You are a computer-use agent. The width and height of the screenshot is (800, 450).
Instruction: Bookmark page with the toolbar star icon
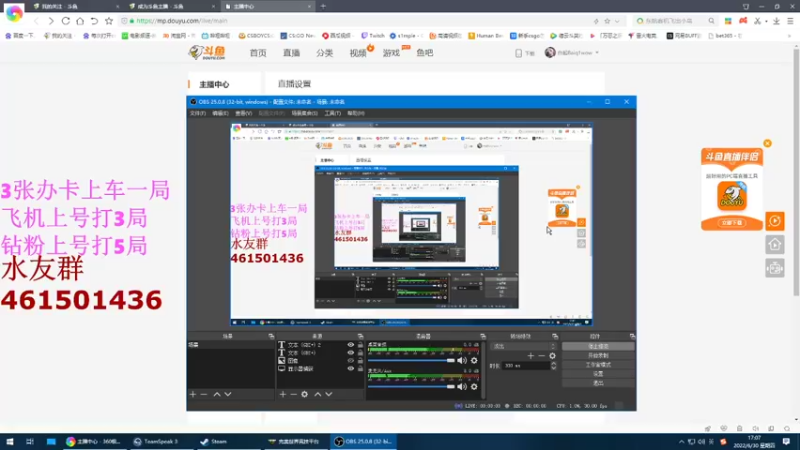pos(109,21)
